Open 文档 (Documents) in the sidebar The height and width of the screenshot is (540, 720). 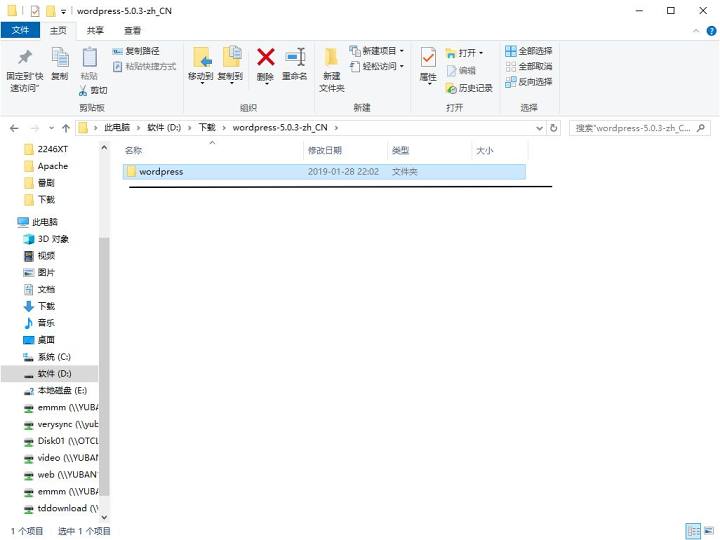pyautogui.click(x=46, y=289)
